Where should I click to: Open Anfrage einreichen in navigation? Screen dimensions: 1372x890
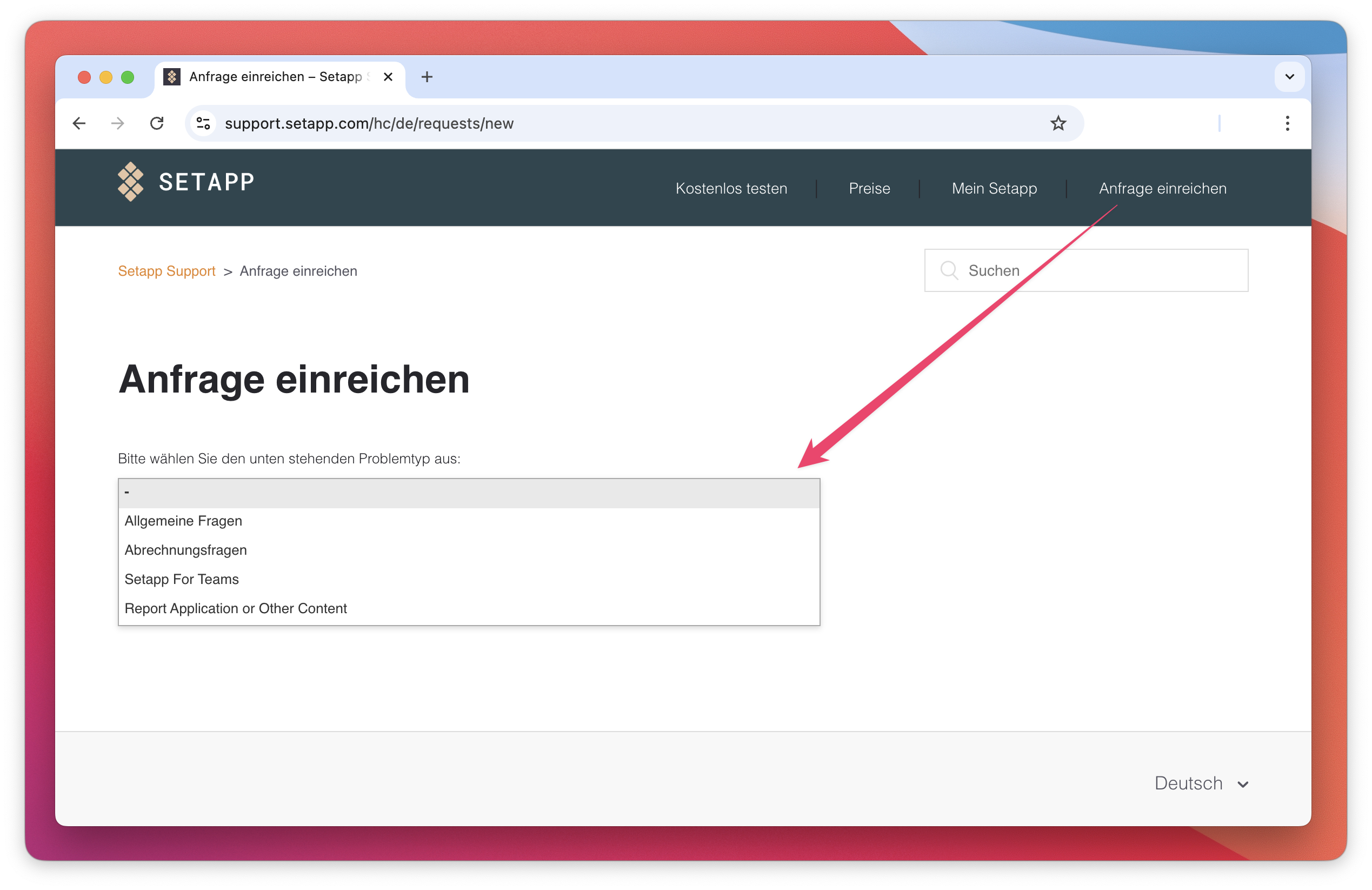[x=1163, y=189]
